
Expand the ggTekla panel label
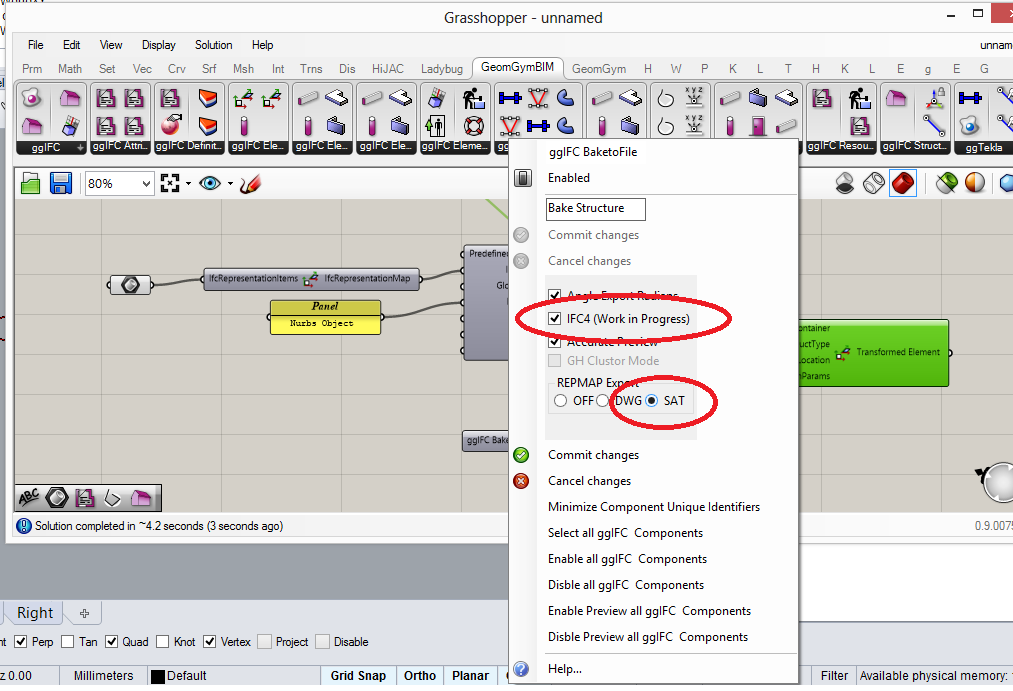click(983, 148)
